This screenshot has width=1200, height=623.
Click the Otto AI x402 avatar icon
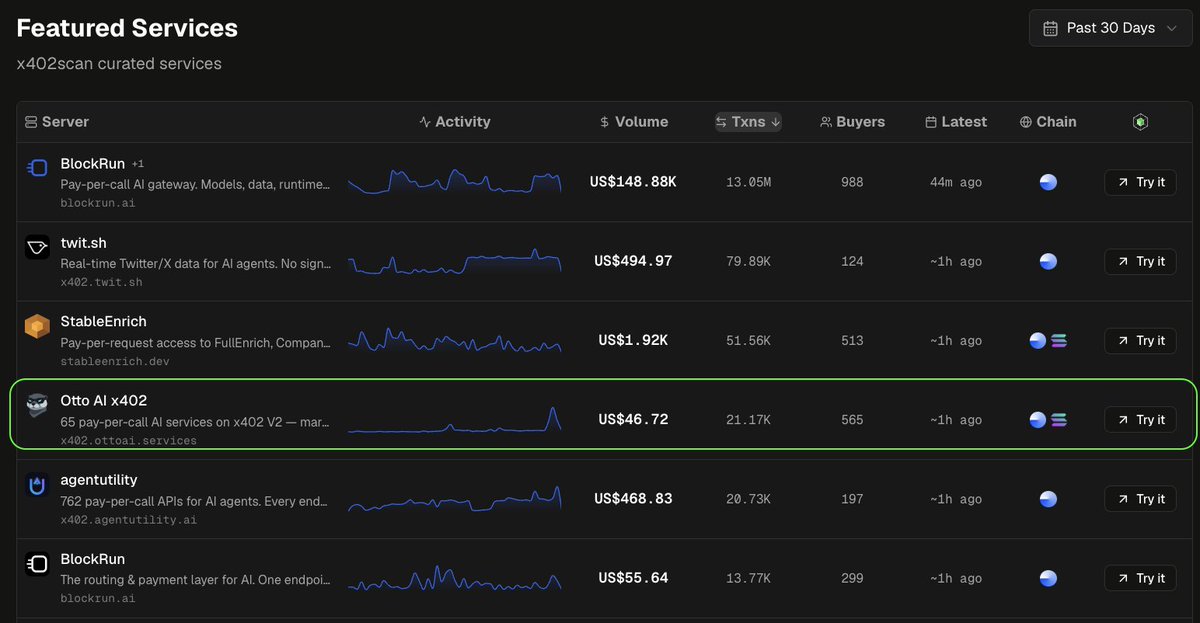click(37, 406)
